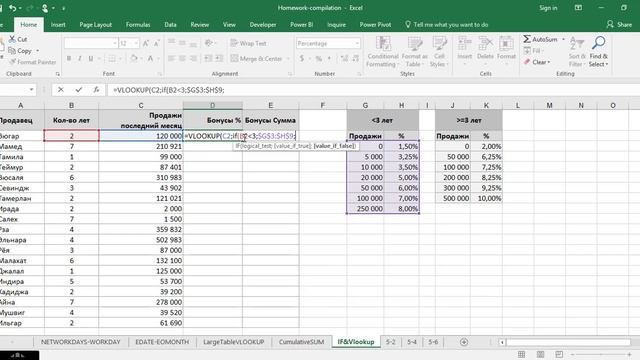Click the Copy icon
This screenshot has height=360, width=640.
[12, 51]
